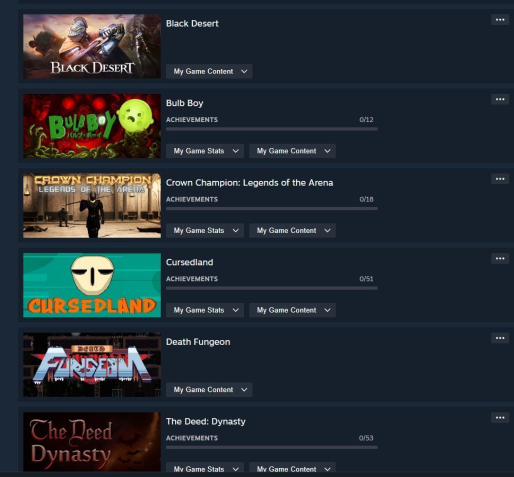514x477 pixels.
Task: Open My Game Content dropdown for Bulb Boy
Action: pos(292,151)
